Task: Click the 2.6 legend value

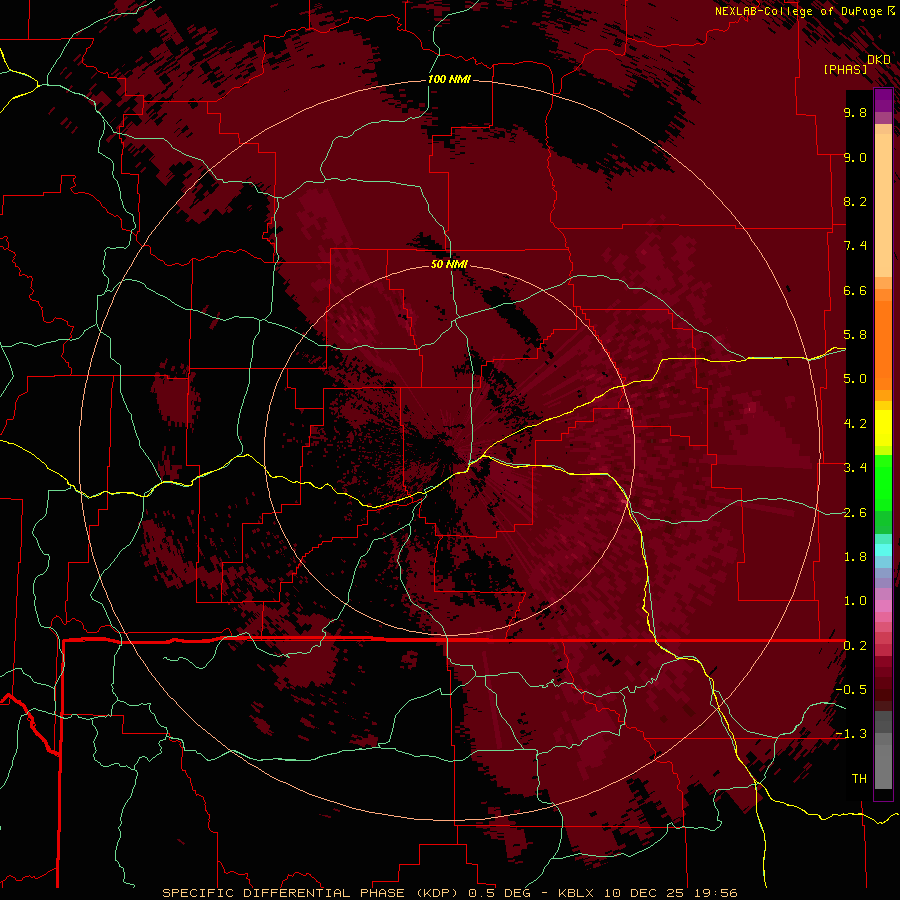Action: (x=855, y=513)
